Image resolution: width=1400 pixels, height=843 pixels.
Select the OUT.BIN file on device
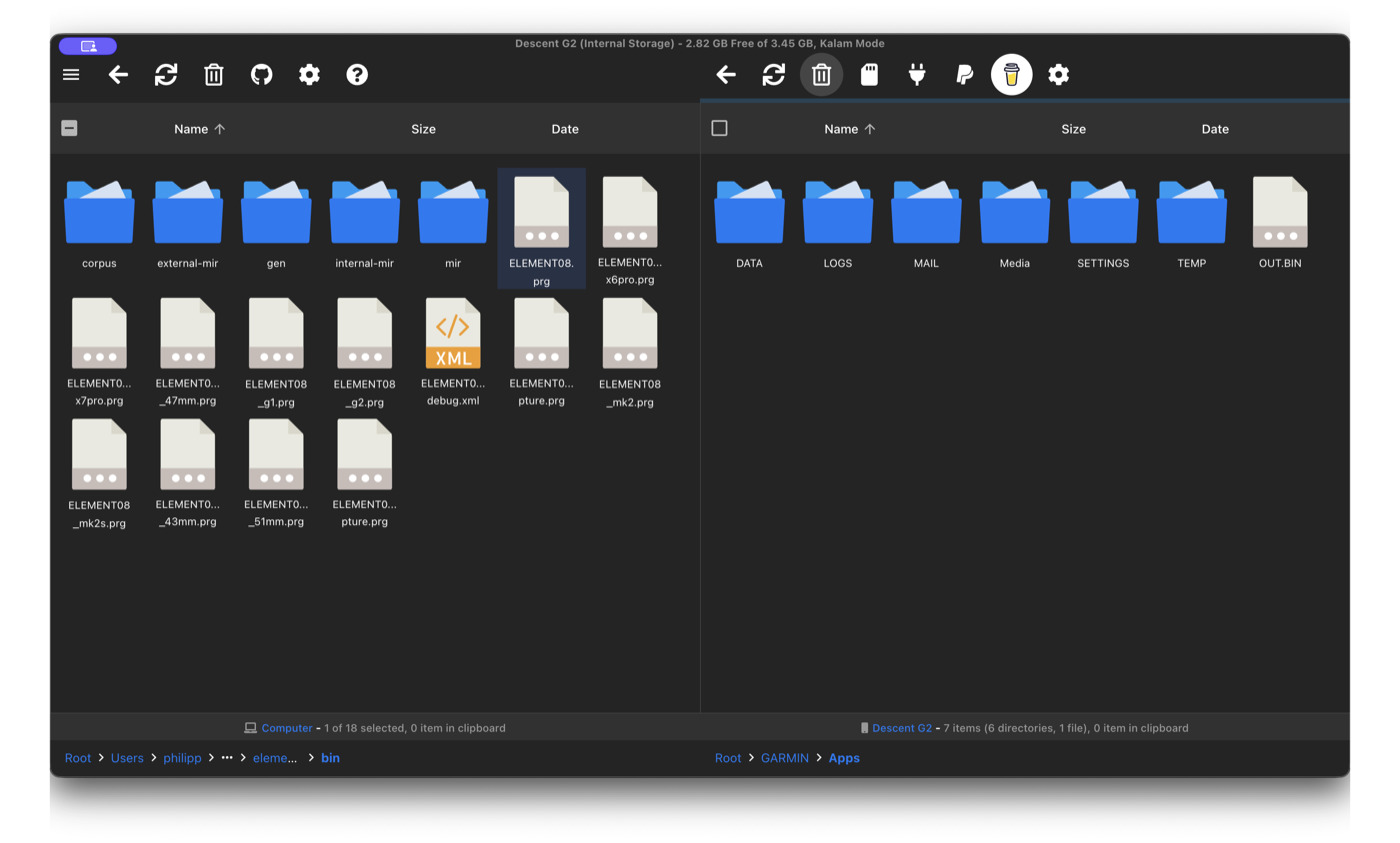(x=1280, y=225)
